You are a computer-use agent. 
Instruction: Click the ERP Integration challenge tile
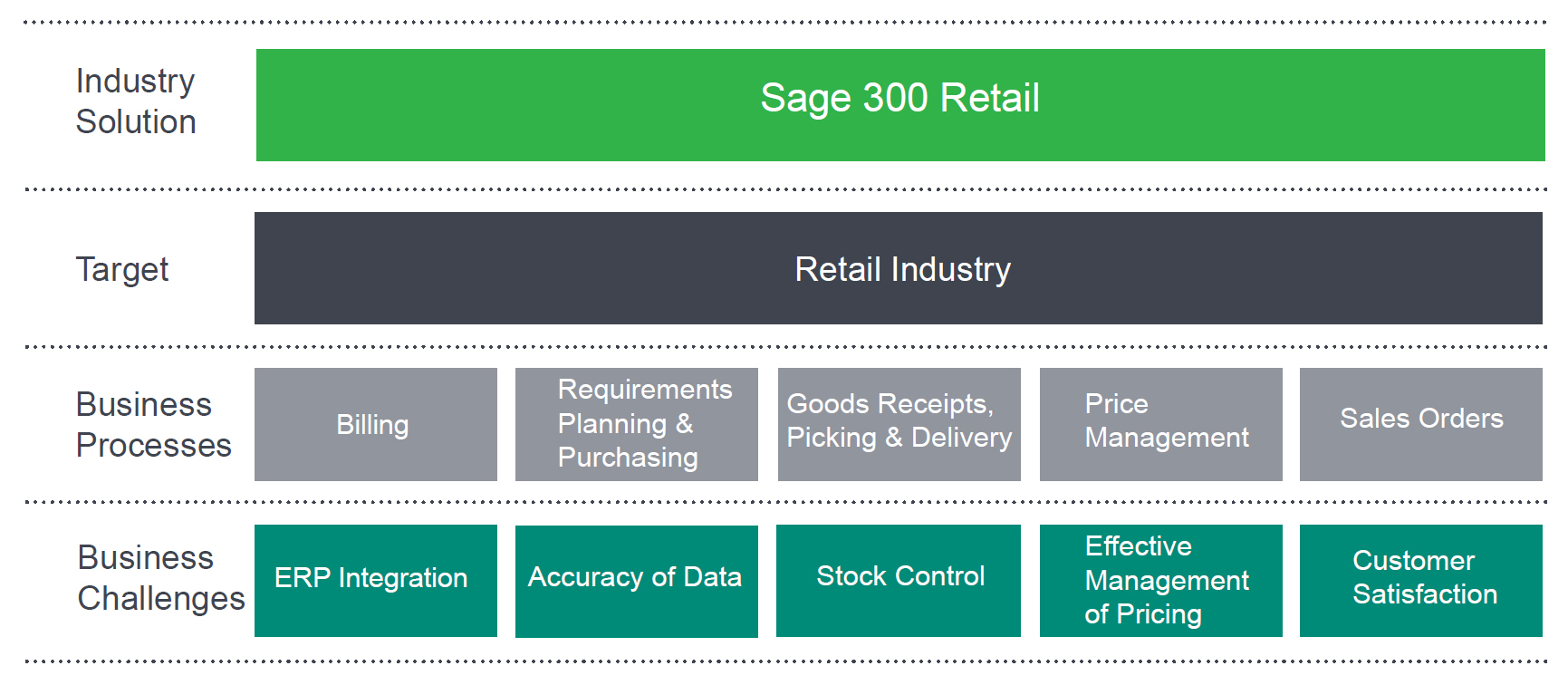(376, 581)
